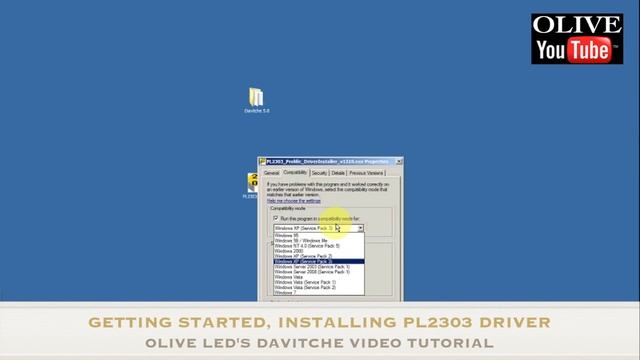Switch to the Previous Versions tab
Image resolution: width=640 pixels, height=360 pixels.
point(366,173)
